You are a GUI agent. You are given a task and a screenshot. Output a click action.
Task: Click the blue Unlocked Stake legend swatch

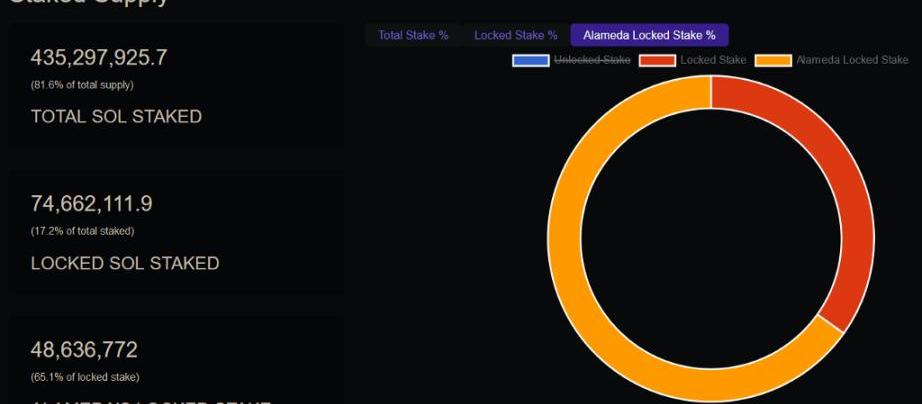tap(530, 61)
